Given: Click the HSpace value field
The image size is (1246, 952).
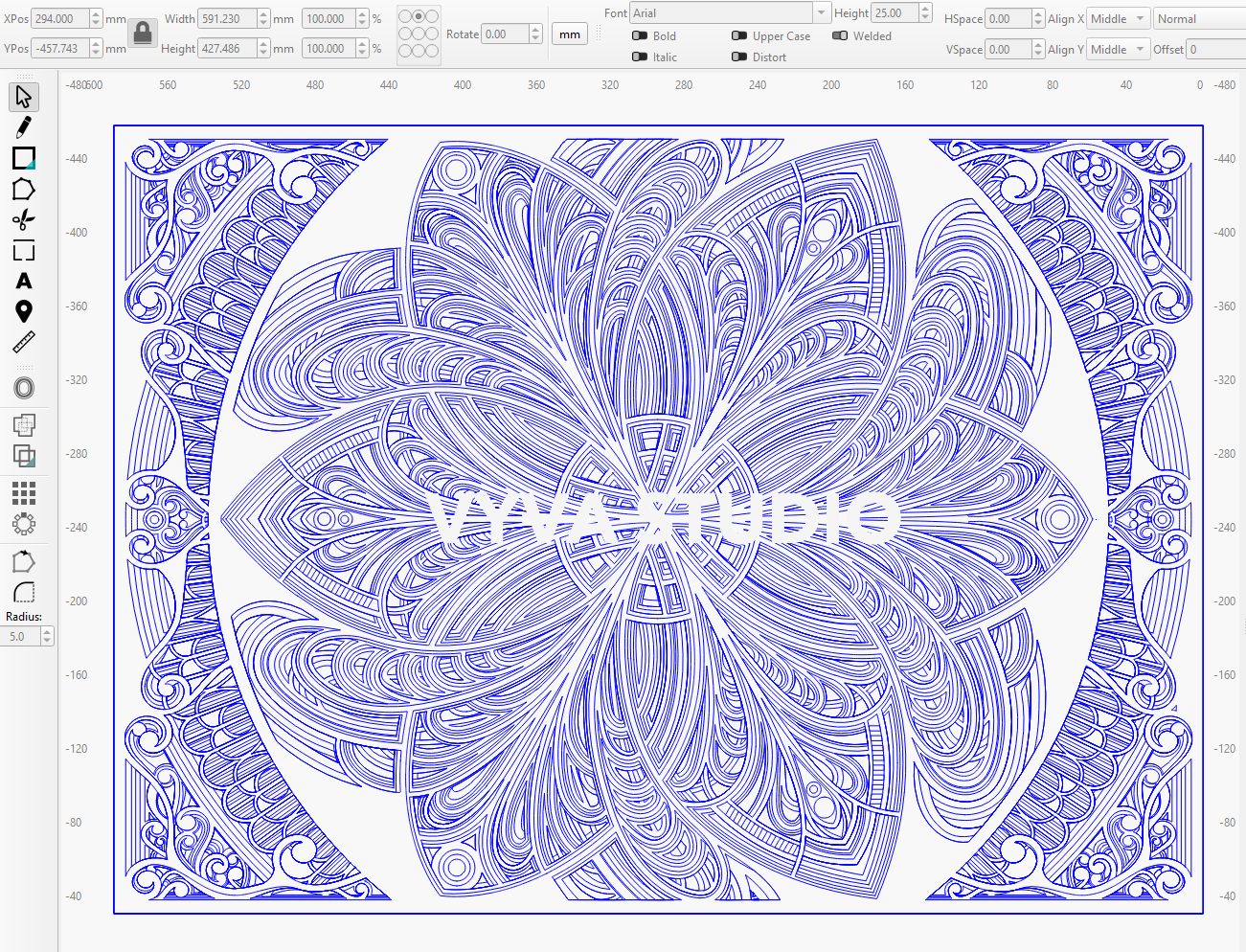Looking at the screenshot, I should point(1008,18).
